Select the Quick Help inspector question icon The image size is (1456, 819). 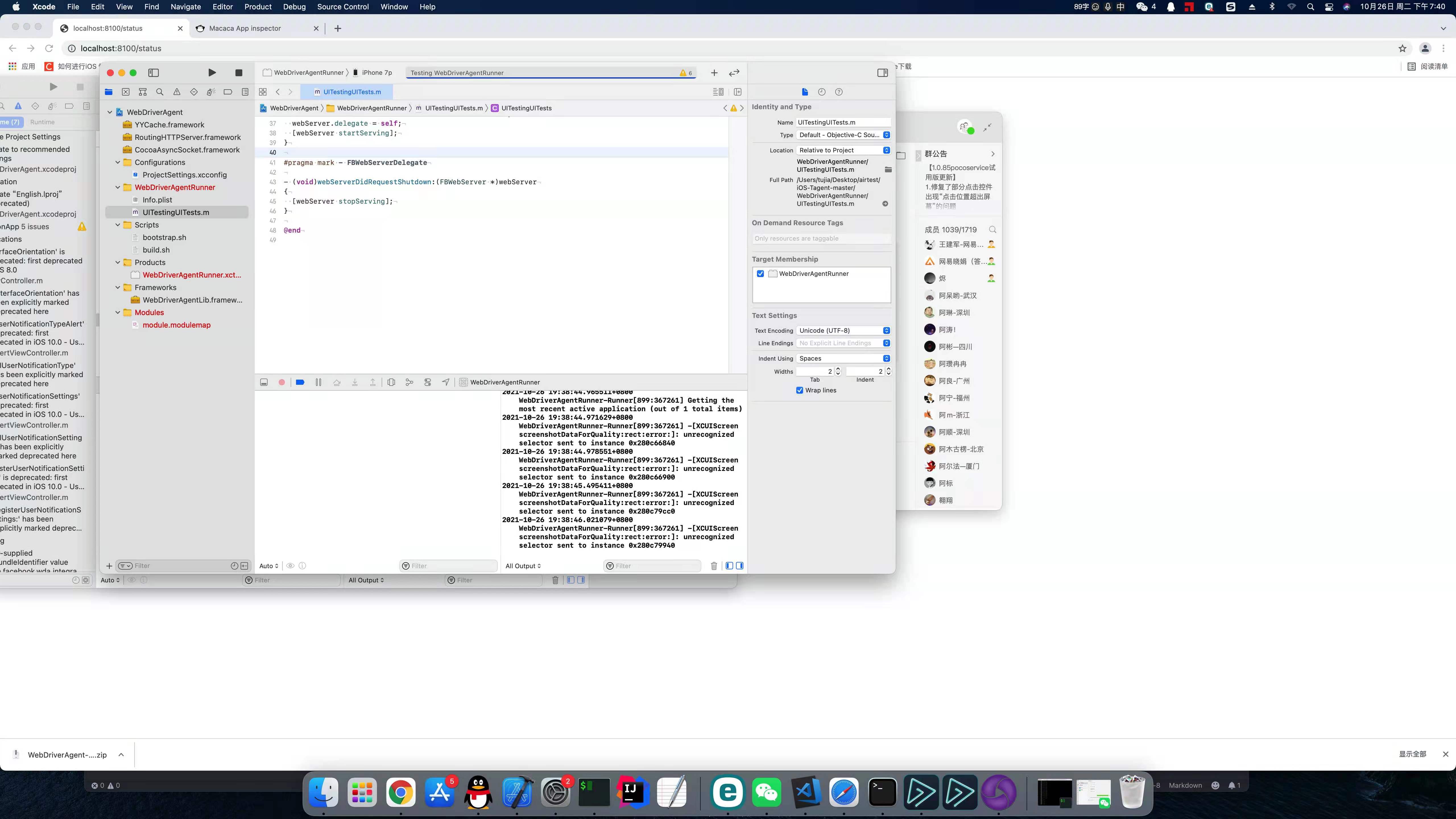839,92
